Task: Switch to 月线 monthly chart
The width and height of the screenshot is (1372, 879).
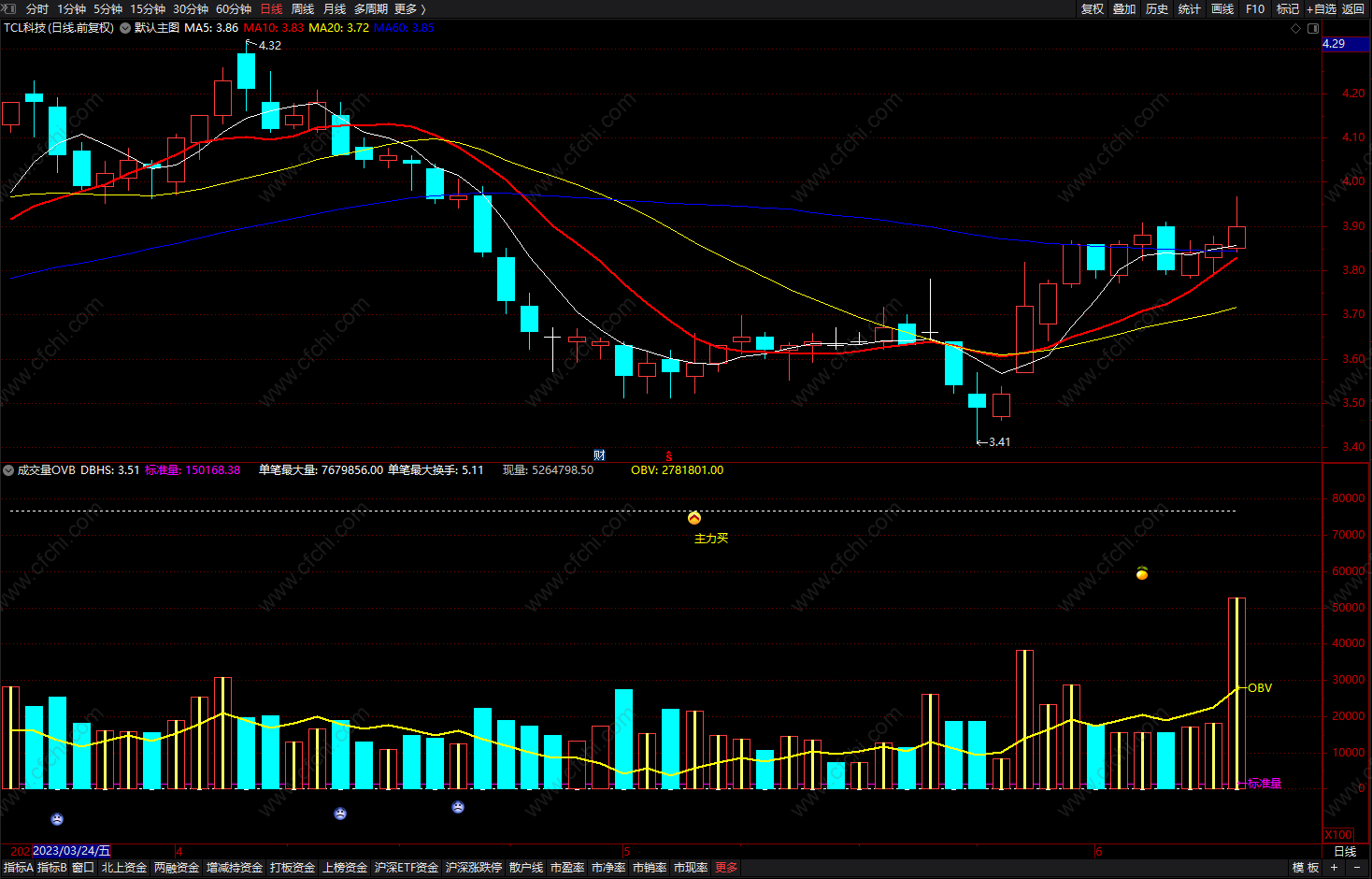Action: (335, 8)
